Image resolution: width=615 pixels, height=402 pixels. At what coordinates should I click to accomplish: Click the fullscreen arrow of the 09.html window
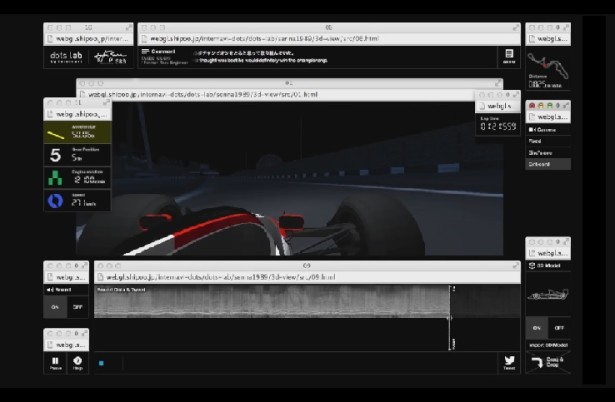point(516,266)
